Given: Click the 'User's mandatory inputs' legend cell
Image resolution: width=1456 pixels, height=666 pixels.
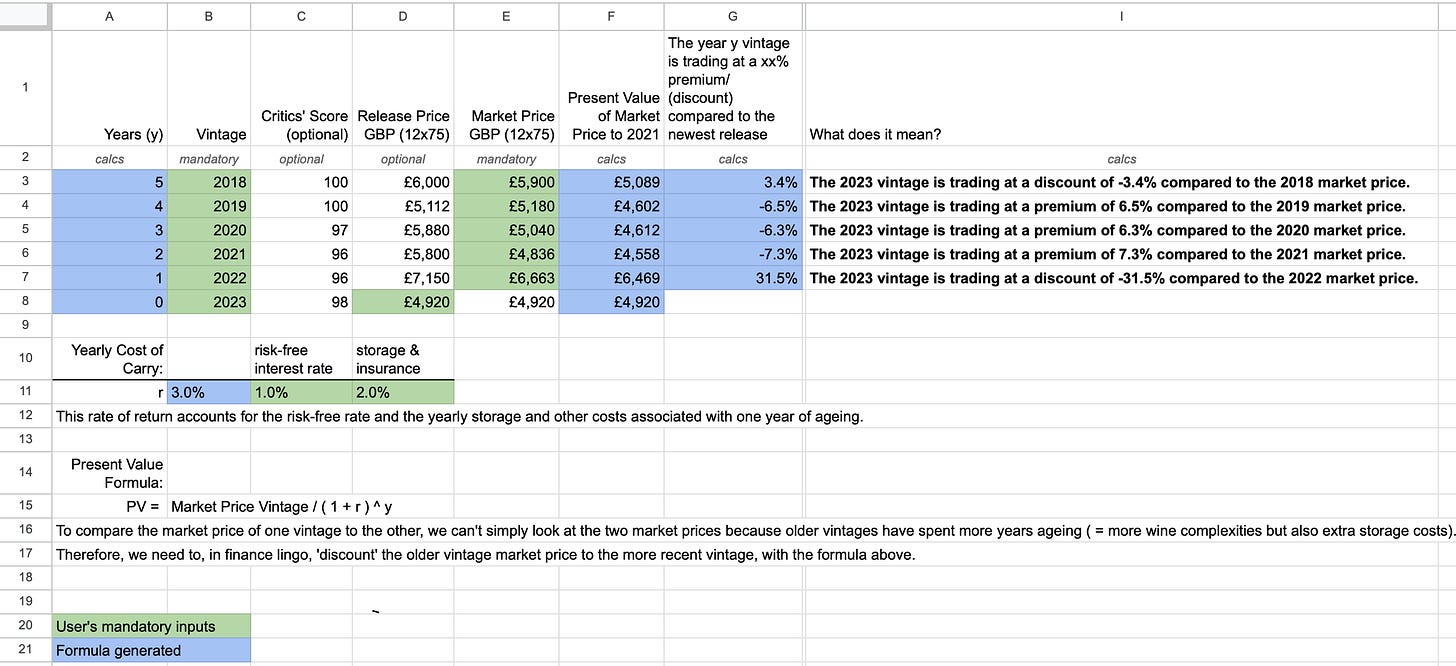Looking at the screenshot, I should pyautogui.click(x=151, y=626).
